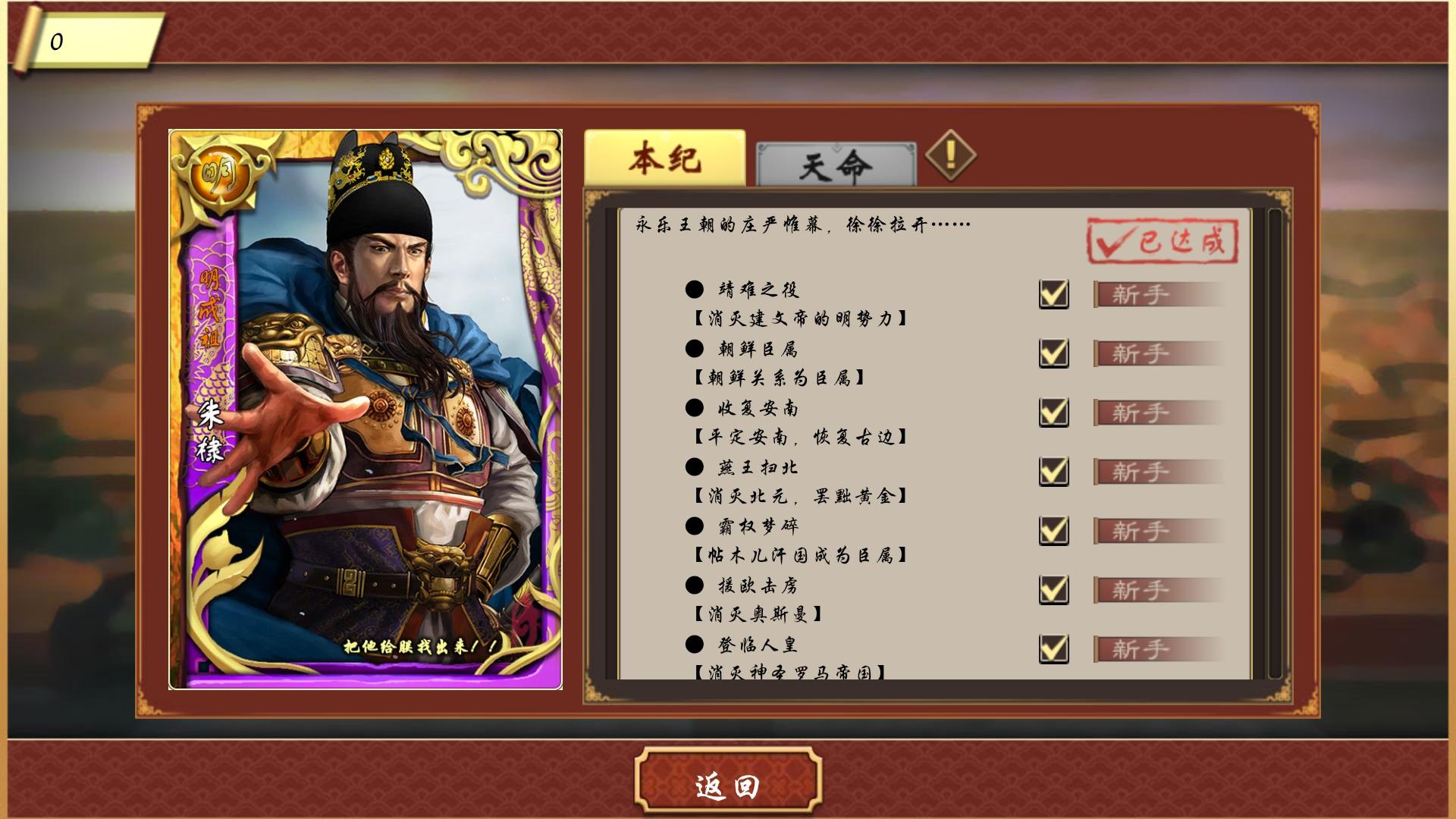This screenshot has height=819, width=1456.
Task: Toggle the checkbox for 收复安南
Action: 1053,413
